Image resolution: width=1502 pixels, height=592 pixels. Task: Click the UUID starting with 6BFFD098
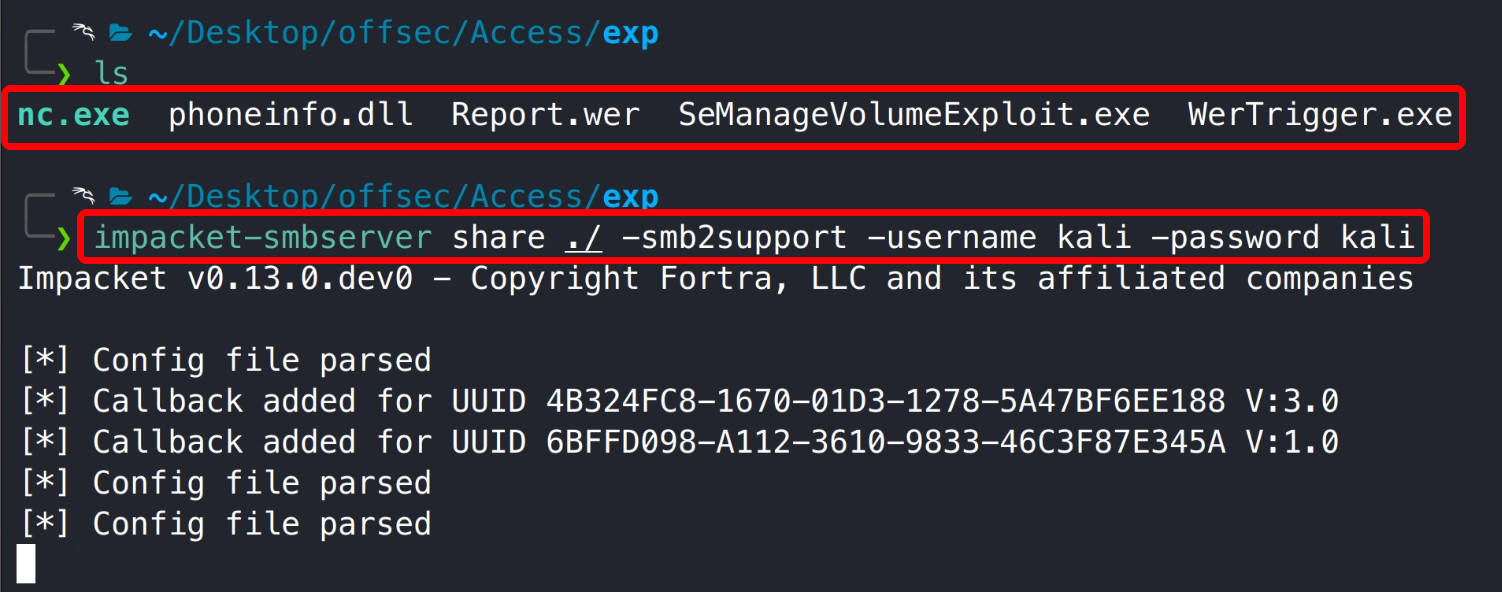pyautogui.click(x=885, y=442)
